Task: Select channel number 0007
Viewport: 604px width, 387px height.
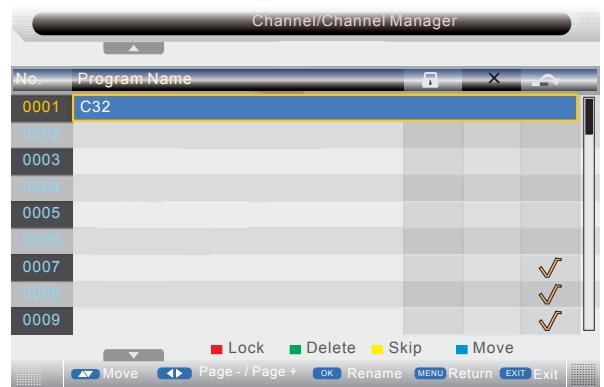Action: point(42,267)
